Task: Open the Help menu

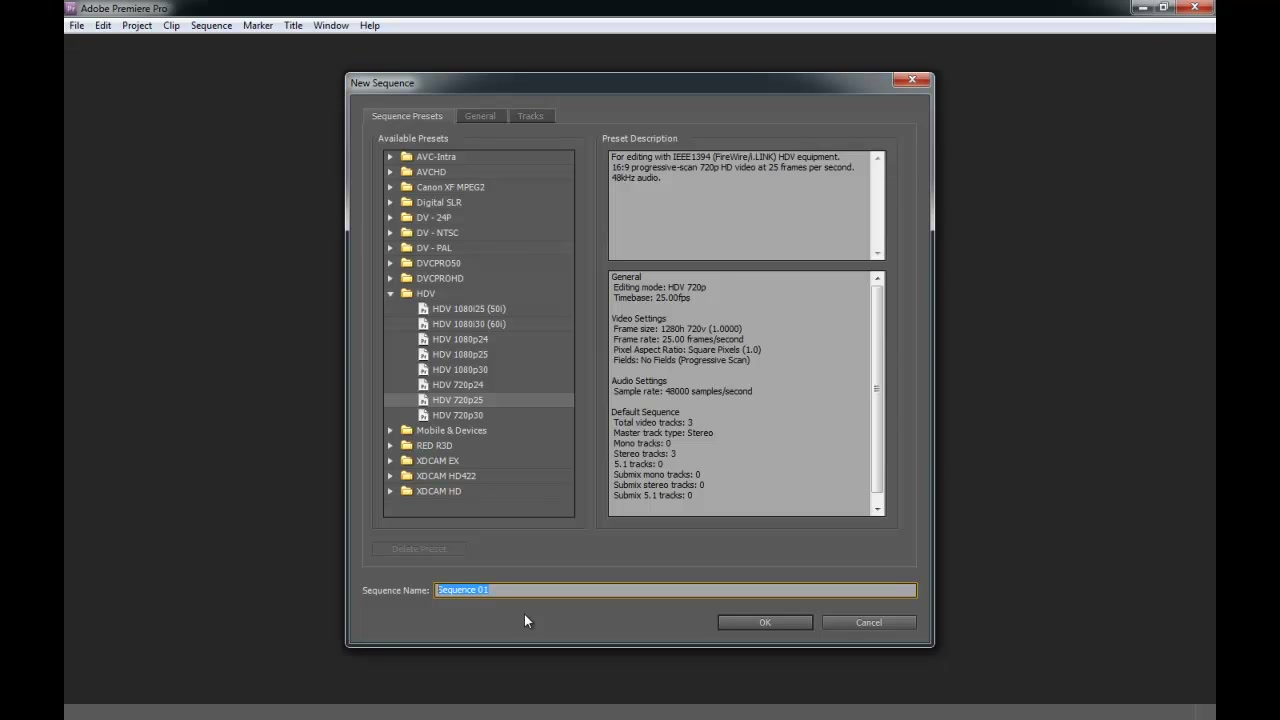Action: tap(370, 25)
